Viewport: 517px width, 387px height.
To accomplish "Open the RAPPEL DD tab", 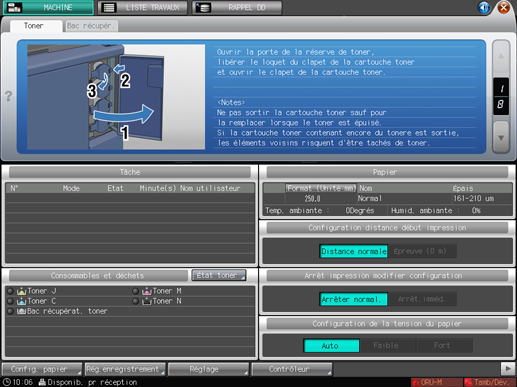I will coord(237,7).
